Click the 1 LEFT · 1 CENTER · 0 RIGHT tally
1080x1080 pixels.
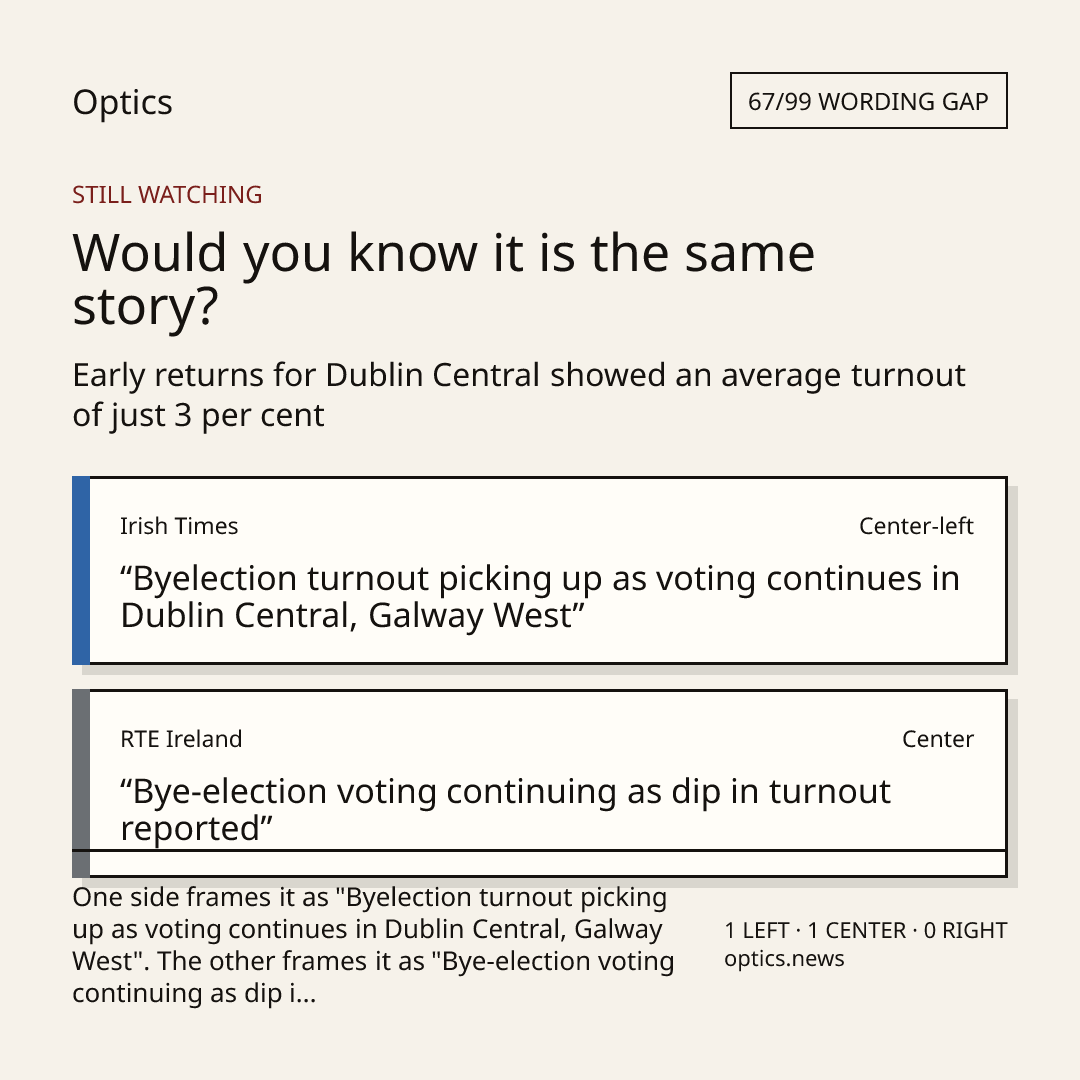(866, 931)
